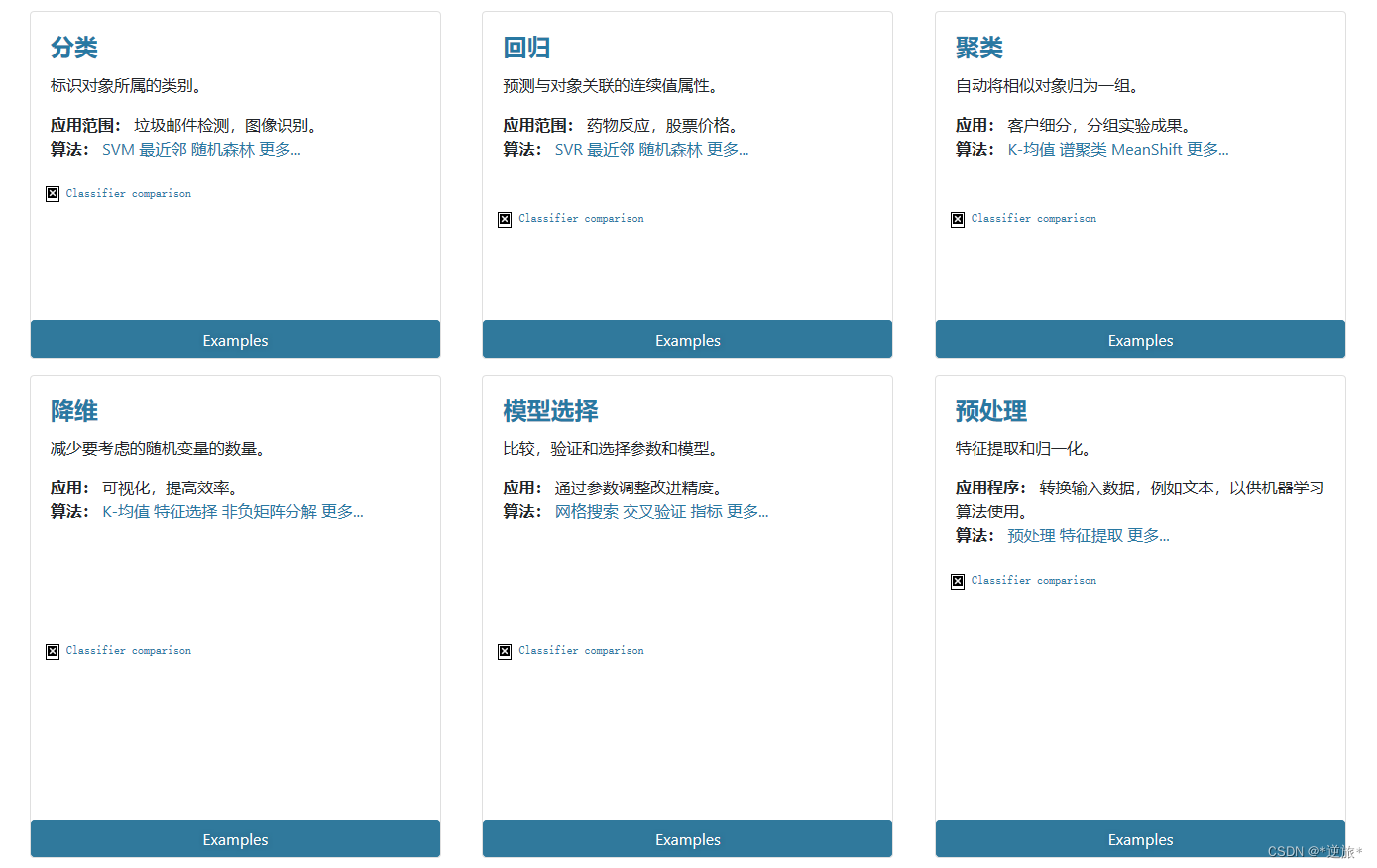Open Examples button under 降维
Screen dimensions: 1377x868
point(235,838)
